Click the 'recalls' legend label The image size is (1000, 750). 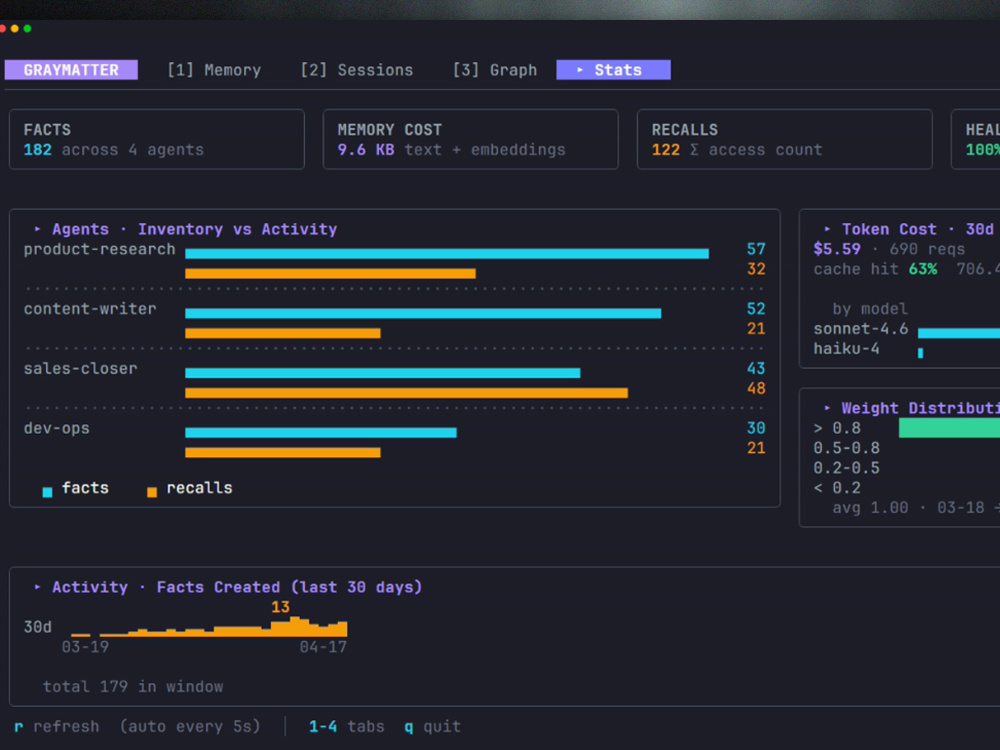(x=199, y=488)
